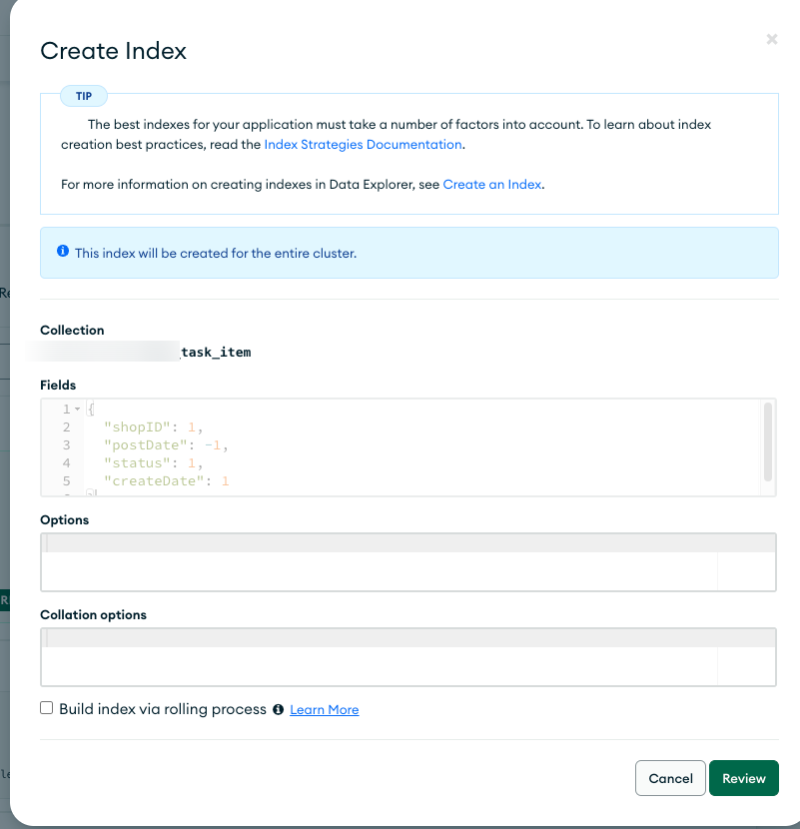
Task: Collapse the Fields JSON fold arrow
Action: coord(77,409)
